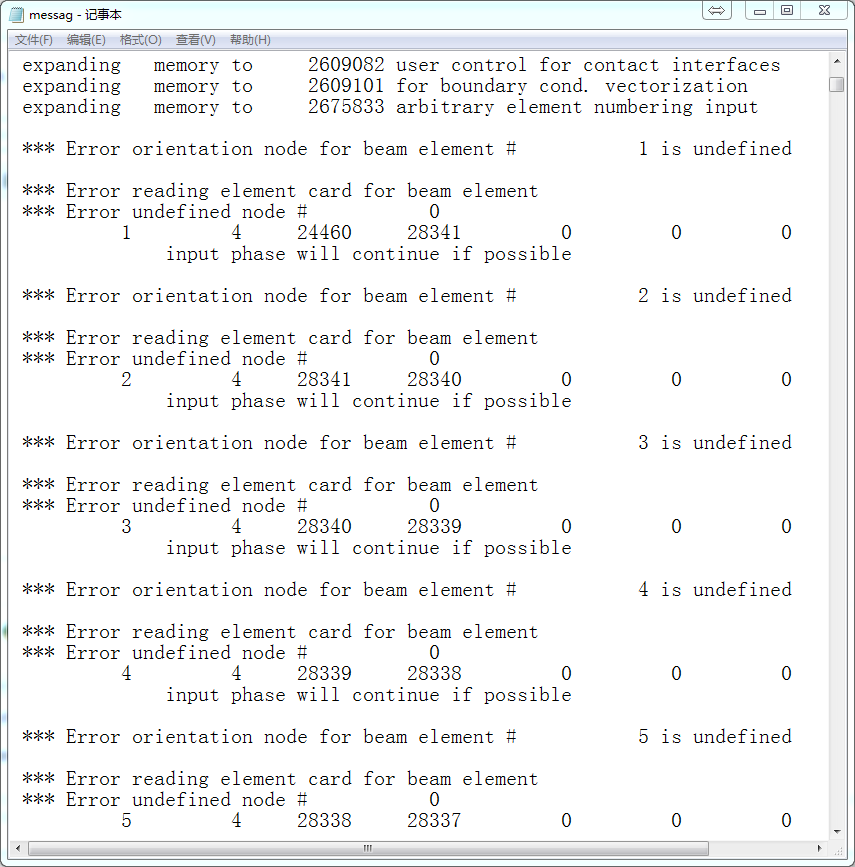Click node '28338' in element 5 row
Image resolution: width=855 pixels, height=867 pixels.
pyautogui.click(x=324, y=821)
